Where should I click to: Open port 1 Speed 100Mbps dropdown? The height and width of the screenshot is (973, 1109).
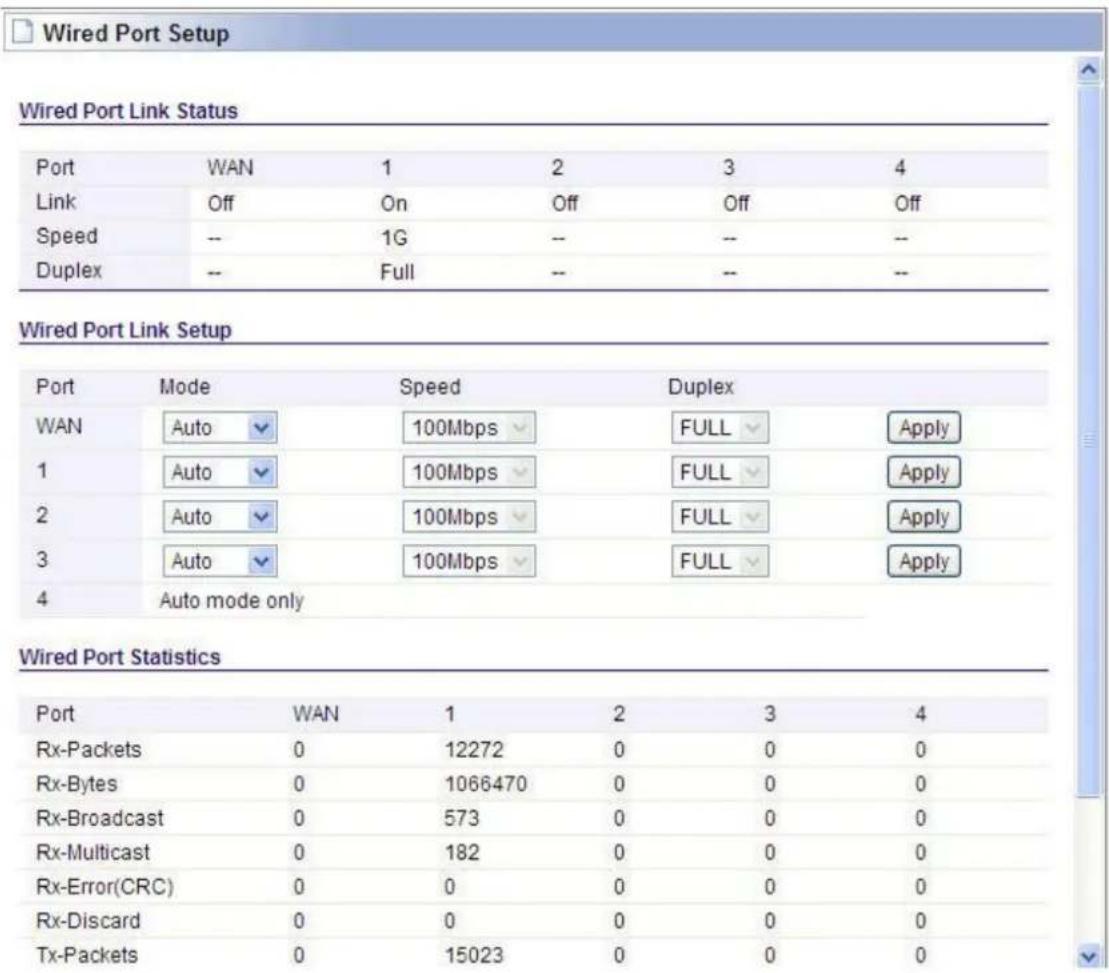point(469,472)
